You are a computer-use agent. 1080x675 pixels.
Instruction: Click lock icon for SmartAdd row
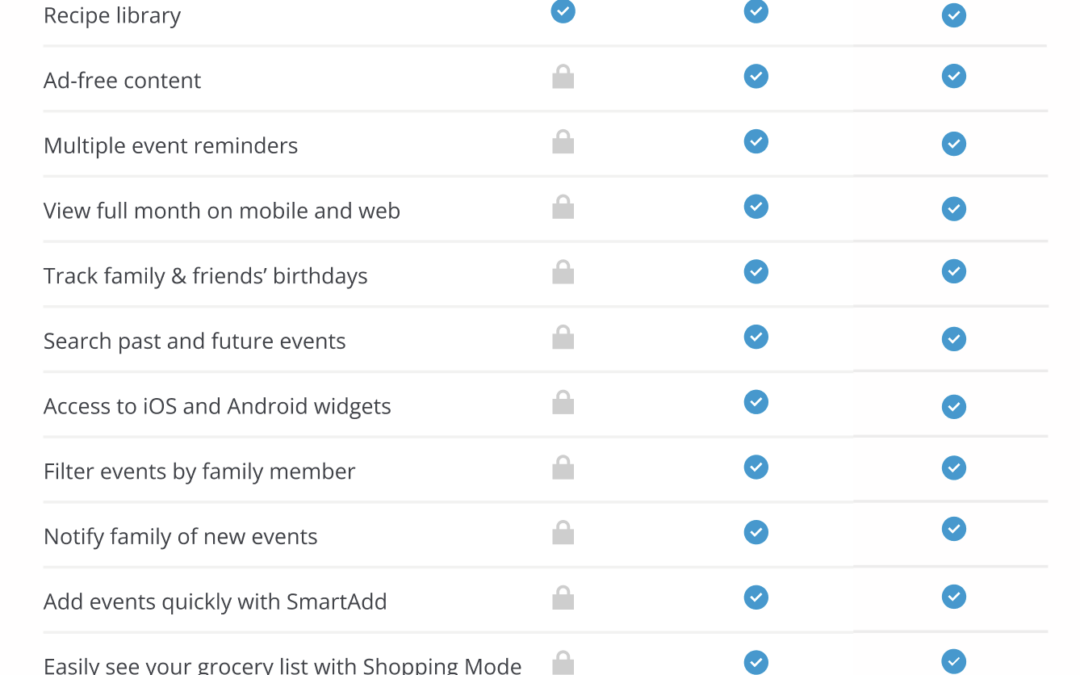point(563,598)
